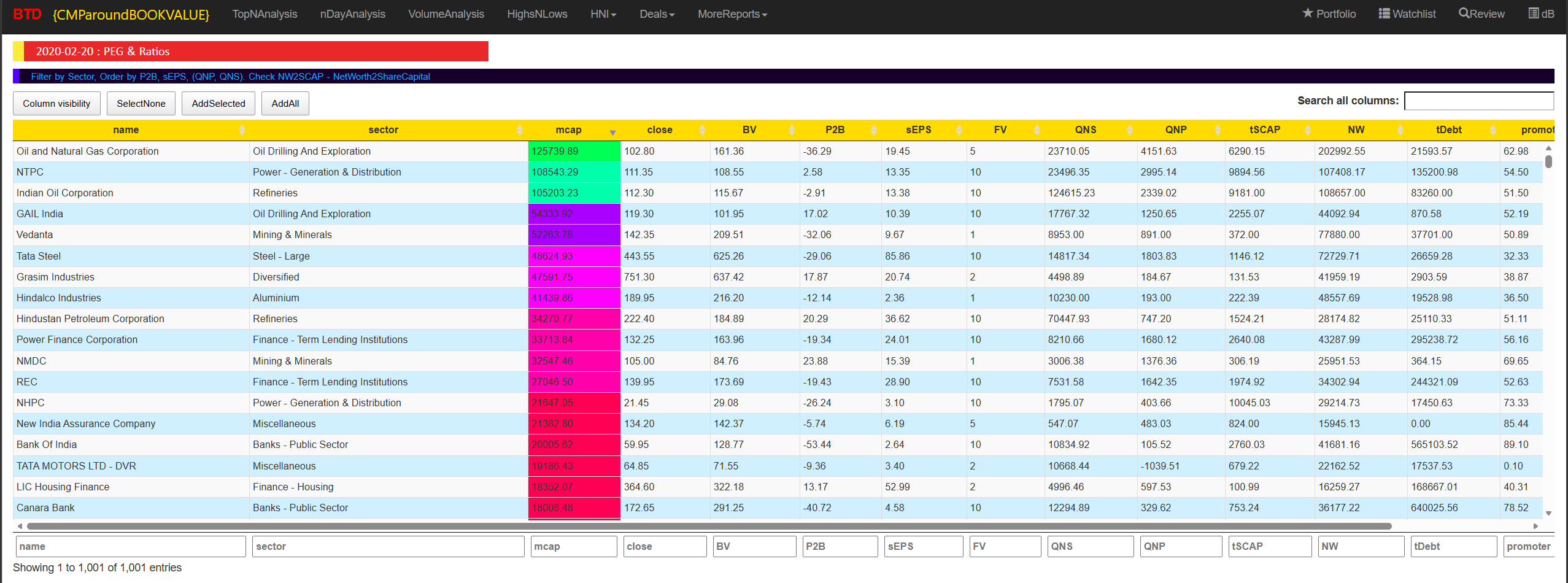Focus the sector column filter box
Screen dimensions: 1568x583
click(388, 546)
